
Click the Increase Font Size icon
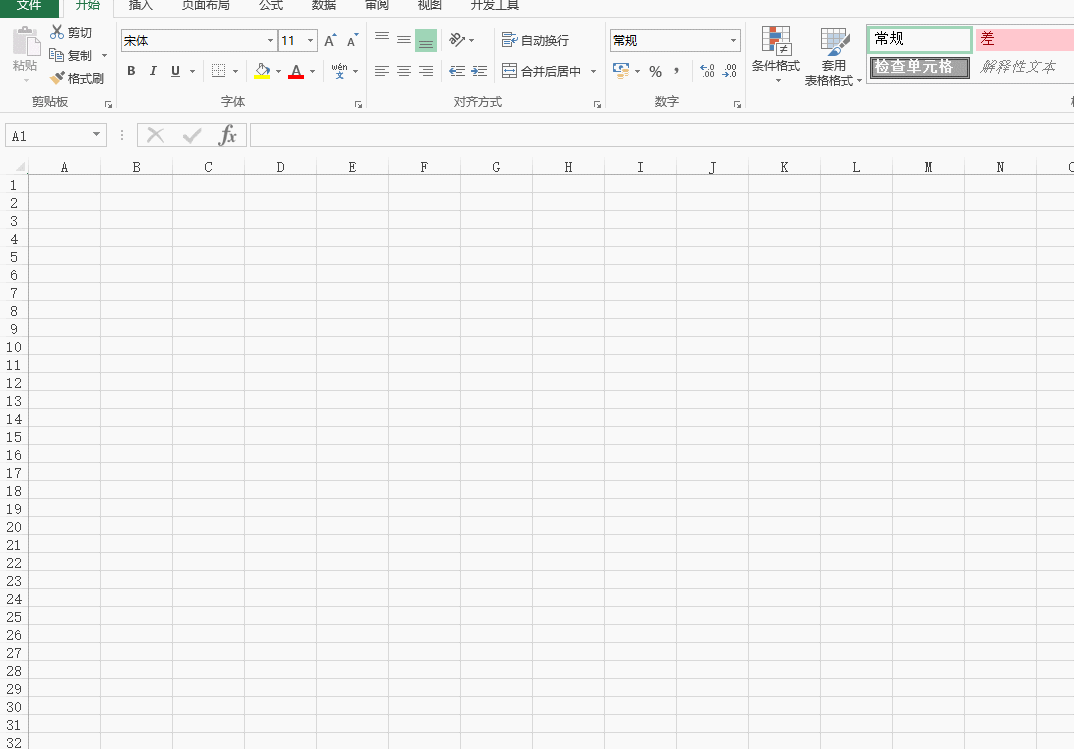(330, 41)
